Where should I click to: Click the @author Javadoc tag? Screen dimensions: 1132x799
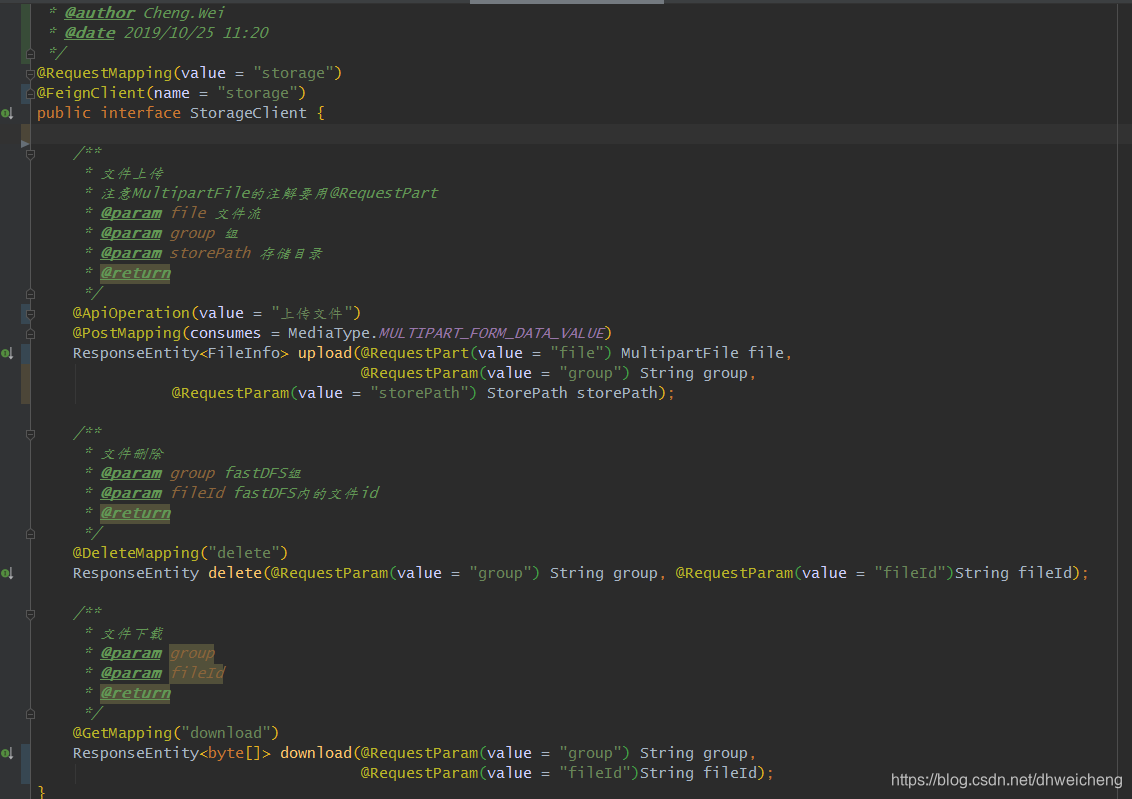(x=99, y=13)
